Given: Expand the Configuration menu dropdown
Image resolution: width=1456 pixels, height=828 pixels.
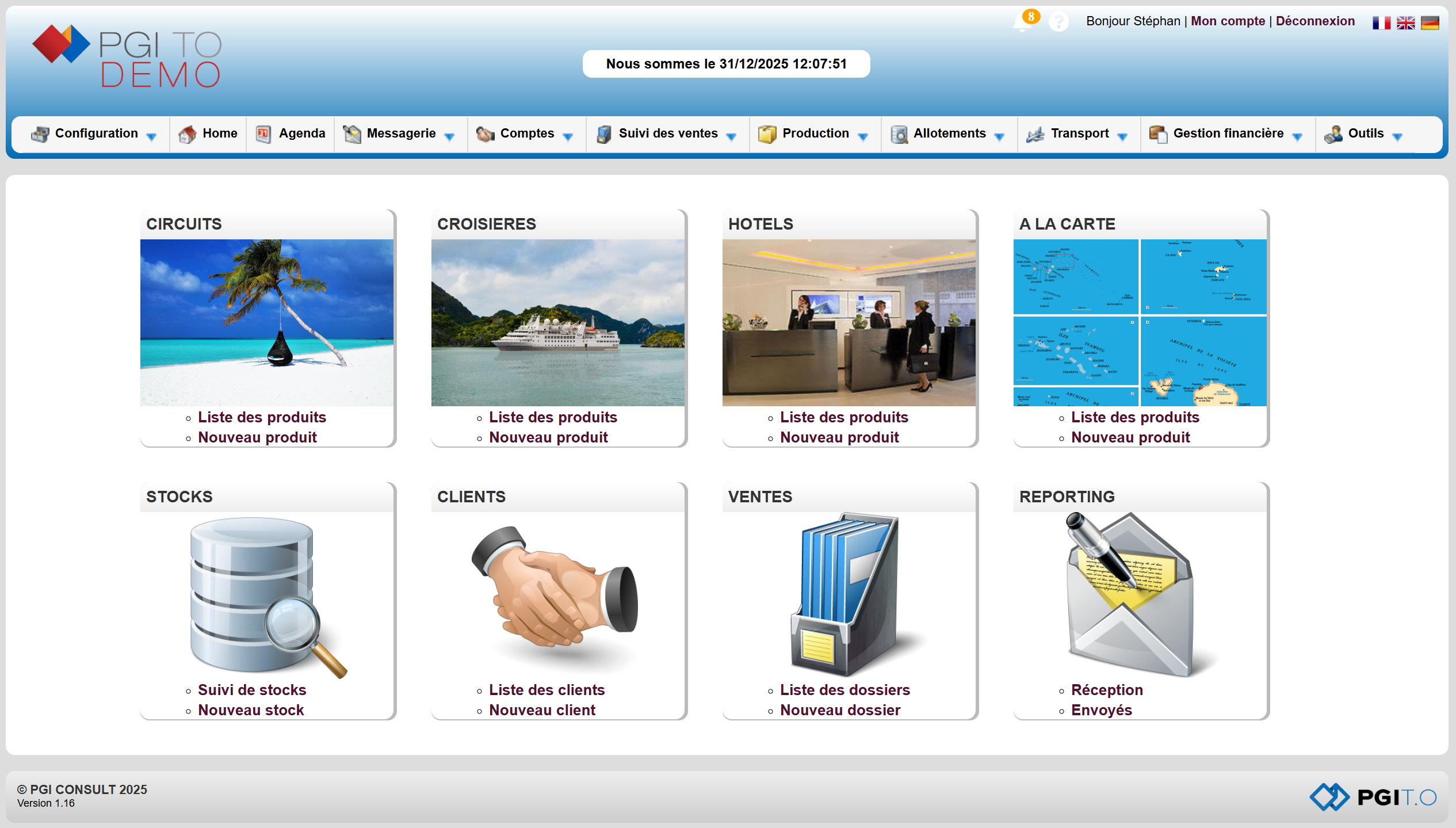Looking at the screenshot, I should coord(151,136).
